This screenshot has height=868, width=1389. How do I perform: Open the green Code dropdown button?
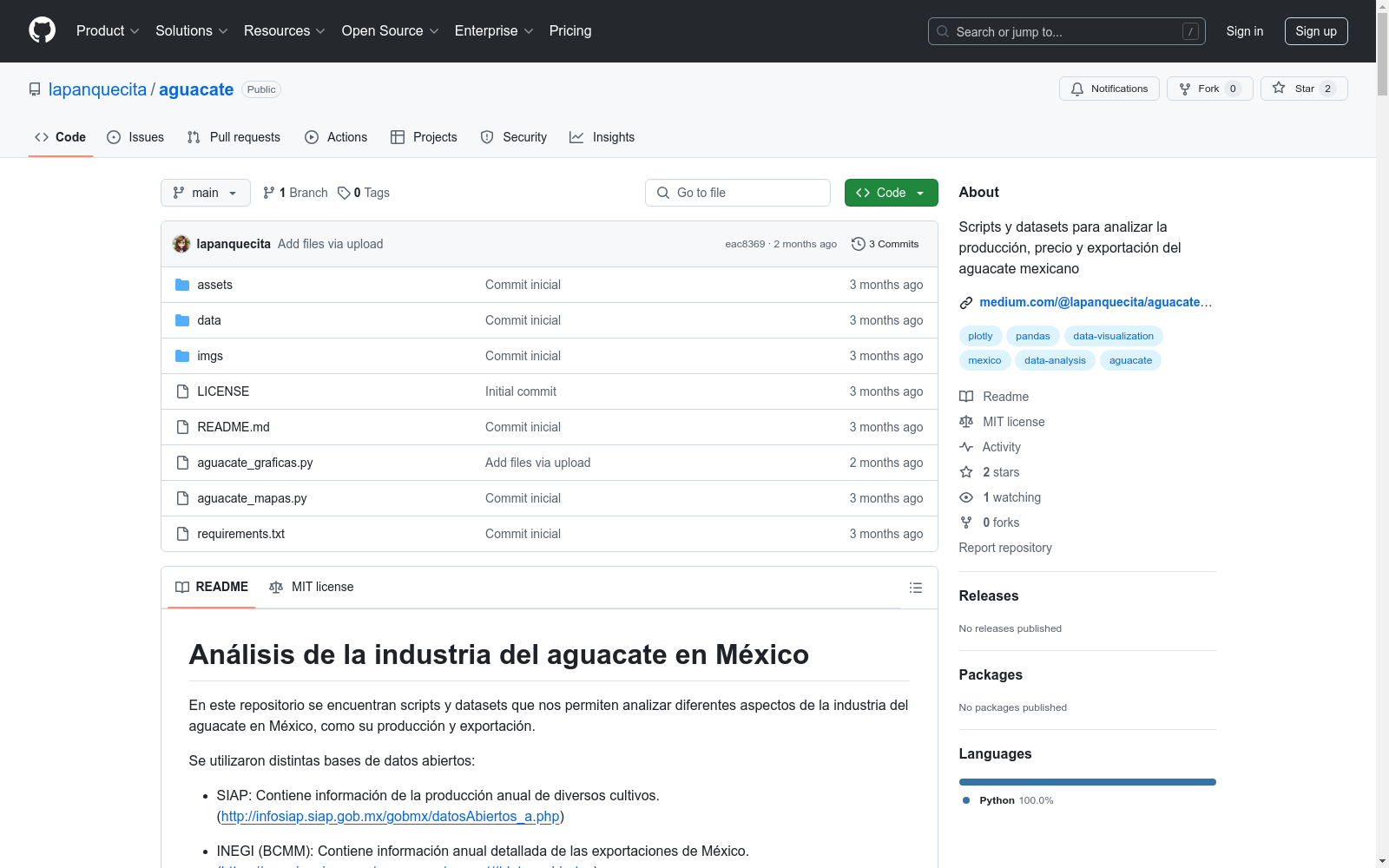[891, 193]
